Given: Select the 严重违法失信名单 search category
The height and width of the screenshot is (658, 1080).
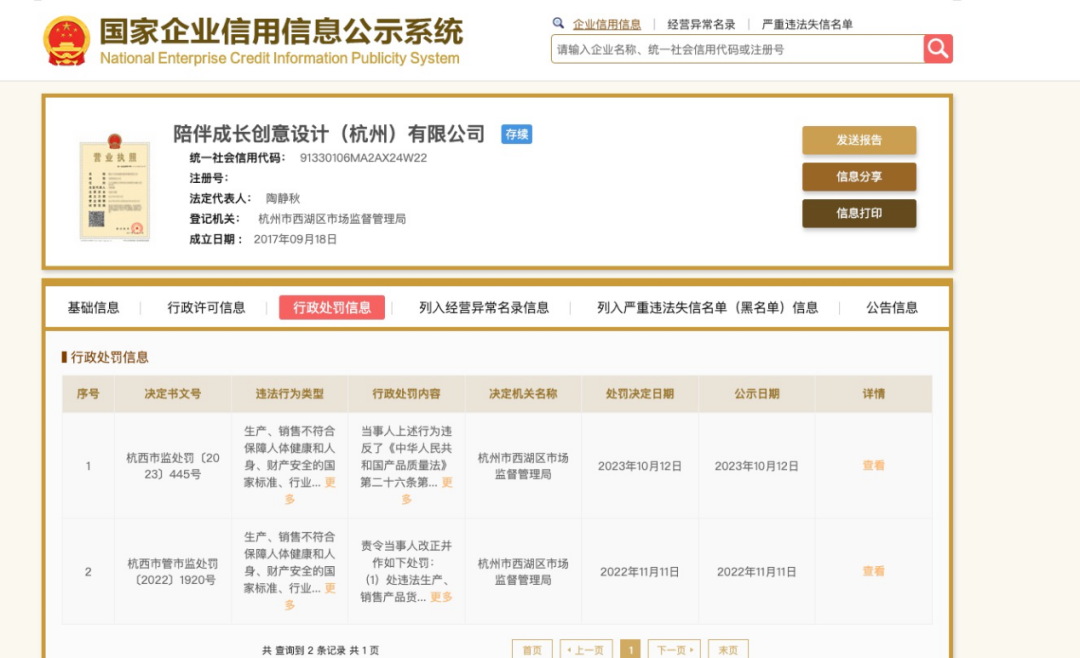Looking at the screenshot, I should (x=807, y=24).
